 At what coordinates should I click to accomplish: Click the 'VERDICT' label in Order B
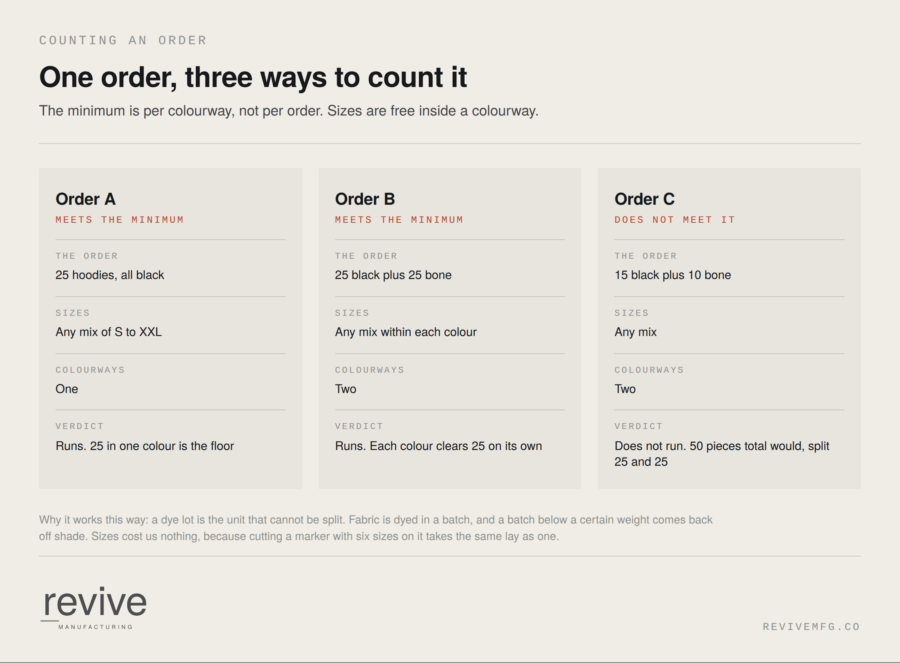click(359, 426)
